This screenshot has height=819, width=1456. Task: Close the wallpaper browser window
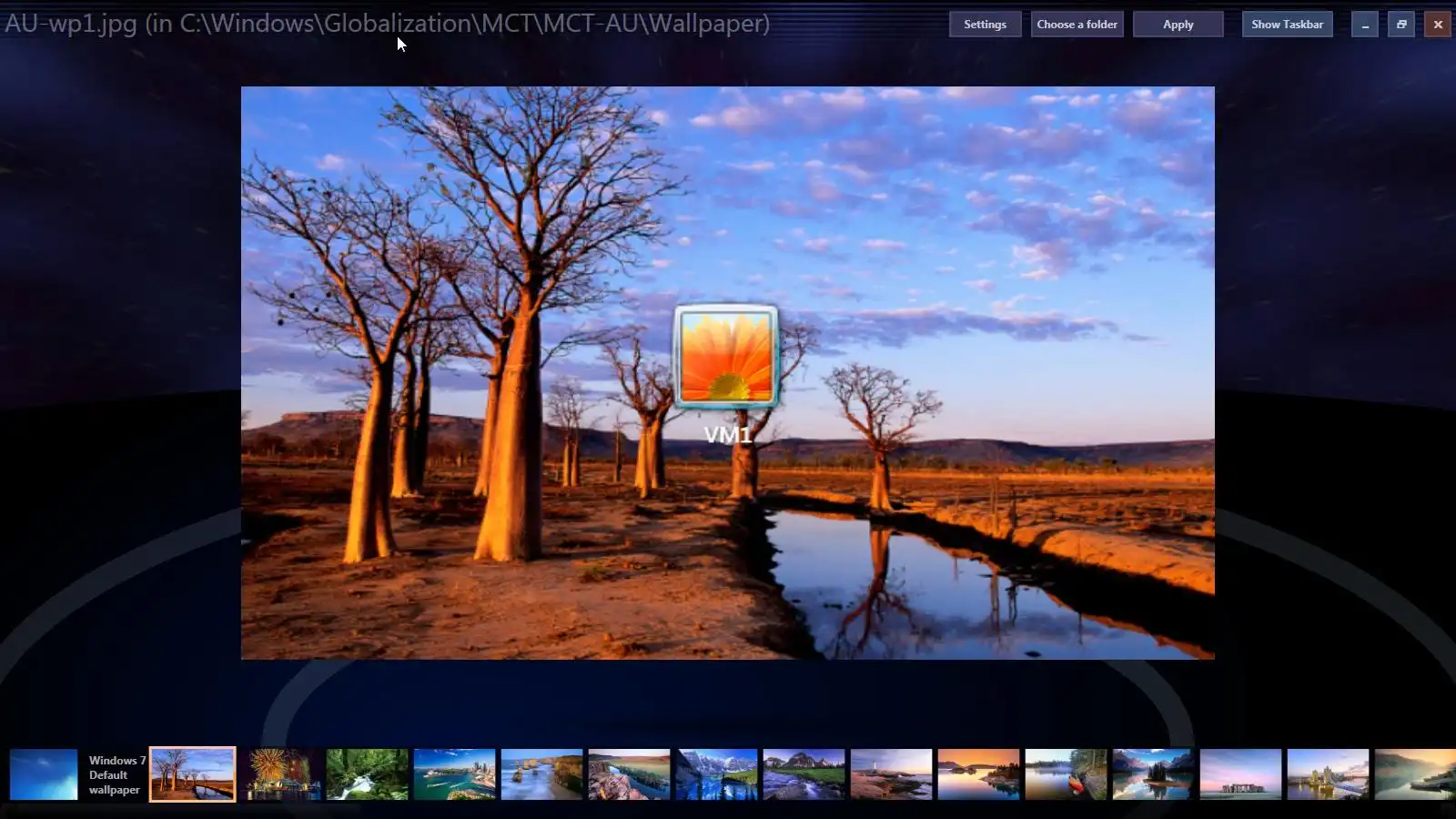pyautogui.click(x=1438, y=25)
